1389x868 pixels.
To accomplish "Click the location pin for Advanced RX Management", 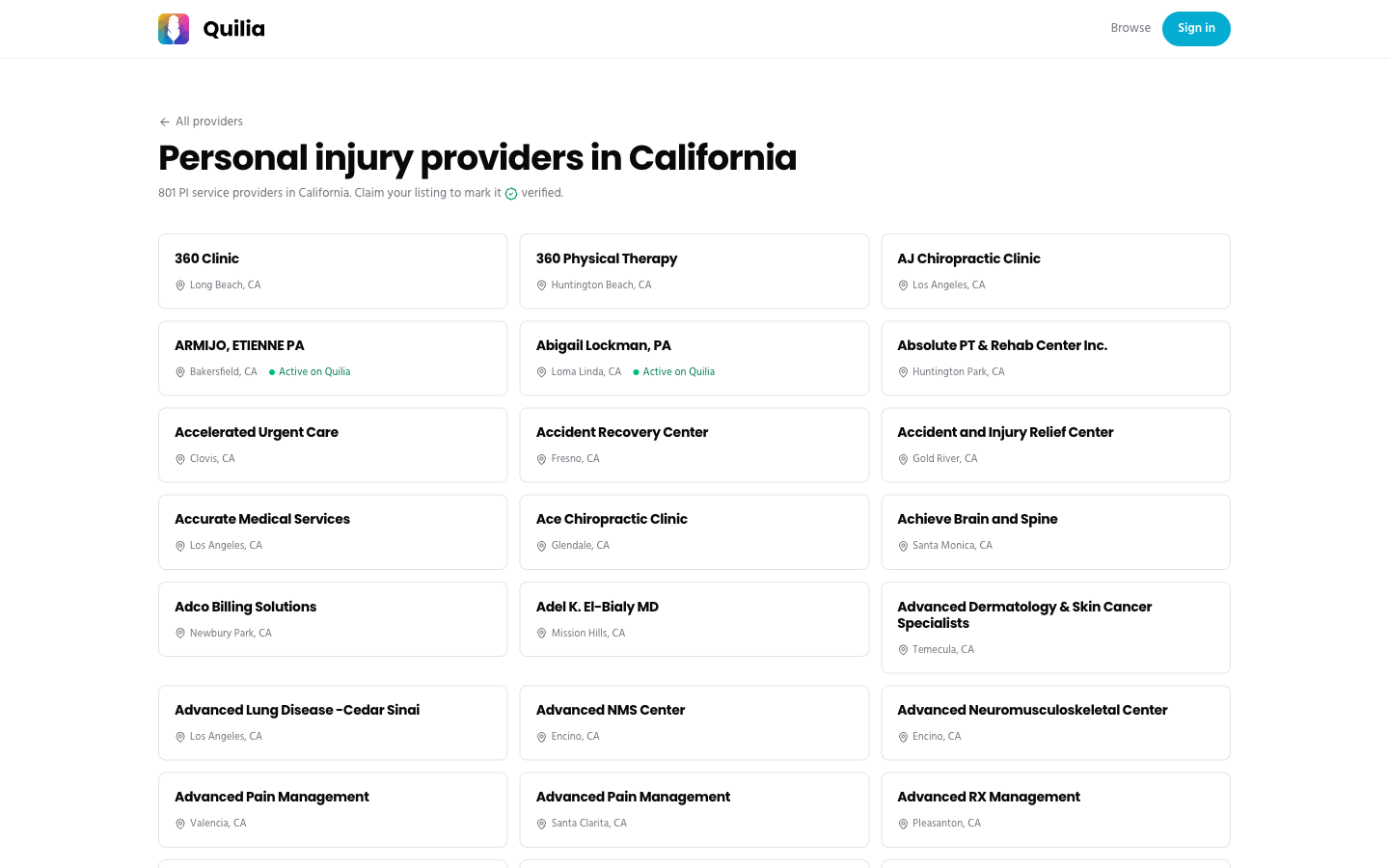I will coord(903,824).
